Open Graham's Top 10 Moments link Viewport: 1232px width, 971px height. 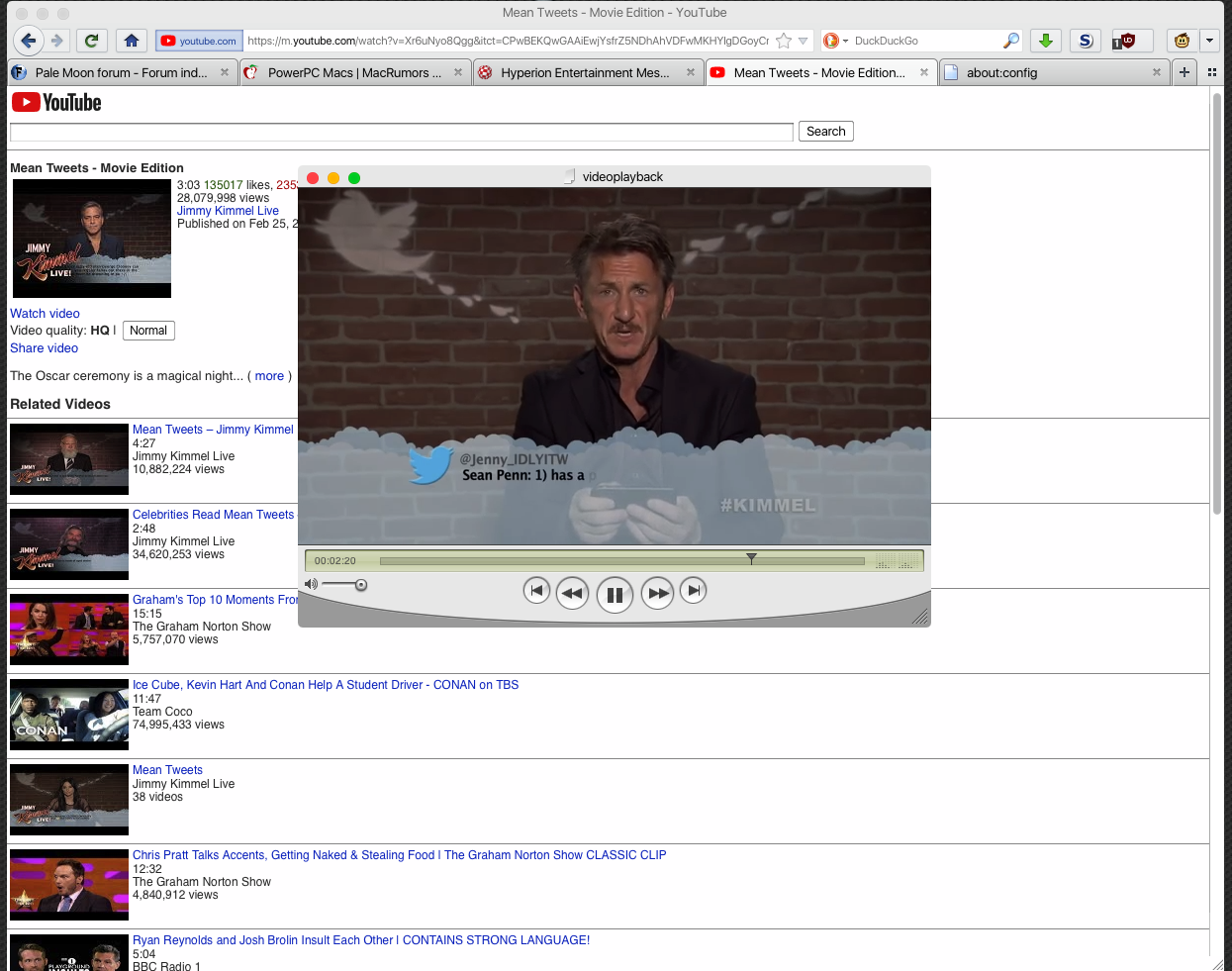pyautogui.click(x=215, y=600)
